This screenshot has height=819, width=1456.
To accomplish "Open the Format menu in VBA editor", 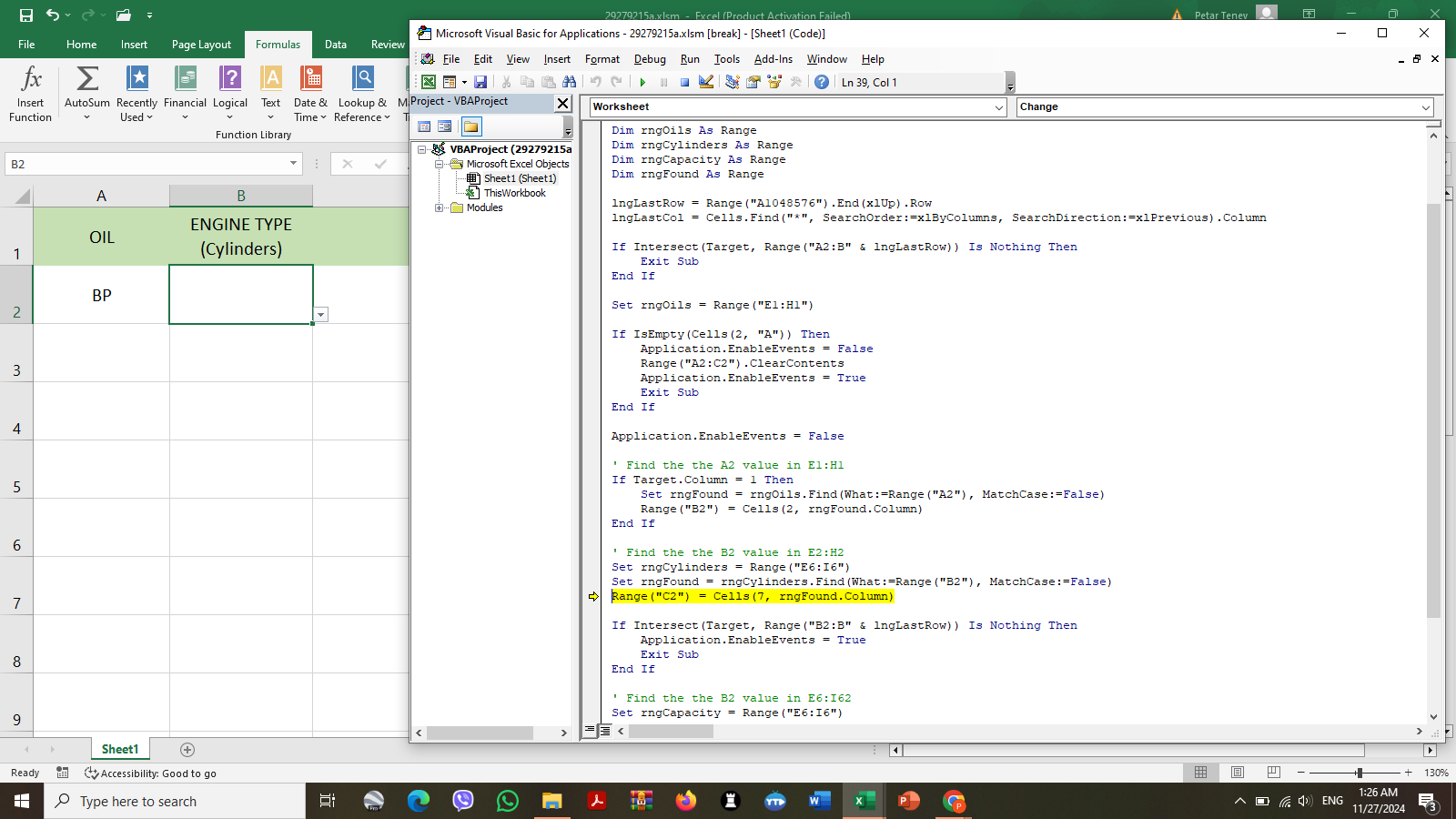I will 602,59.
